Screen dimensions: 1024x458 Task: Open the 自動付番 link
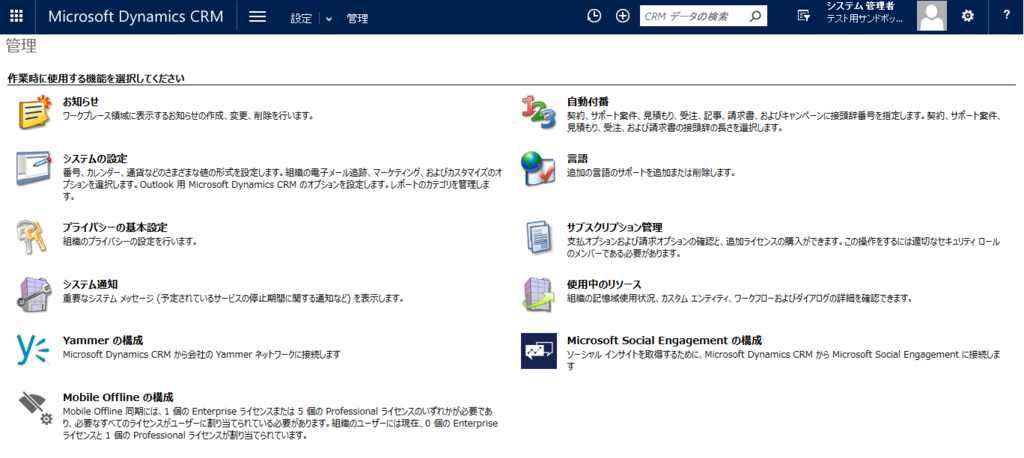point(588,101)
